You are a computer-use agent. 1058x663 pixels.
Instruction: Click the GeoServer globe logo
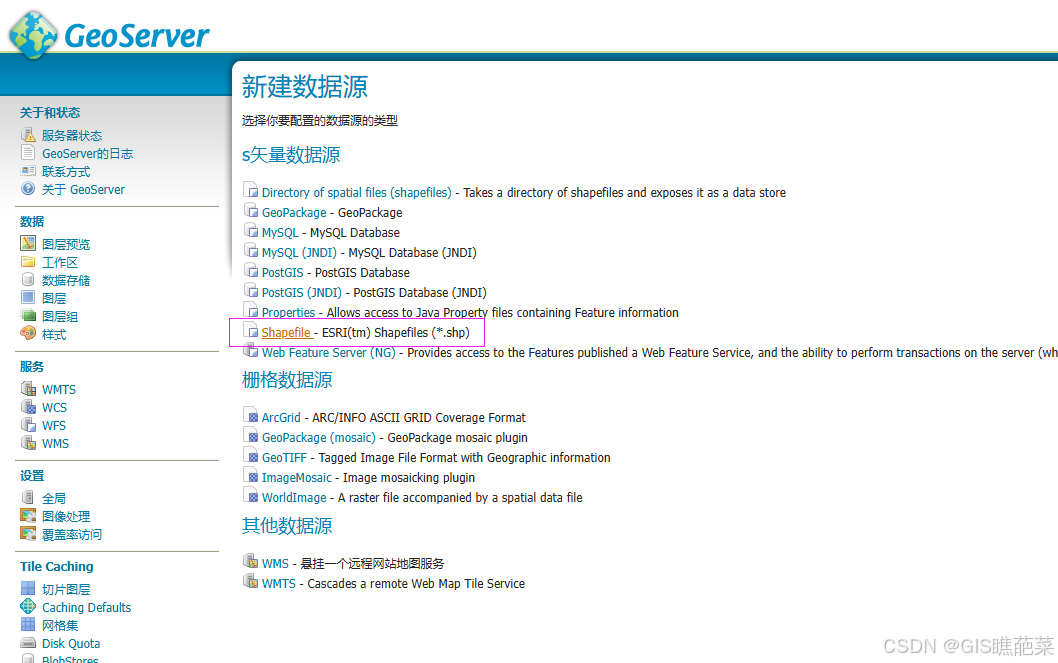[x=33, y=34]
